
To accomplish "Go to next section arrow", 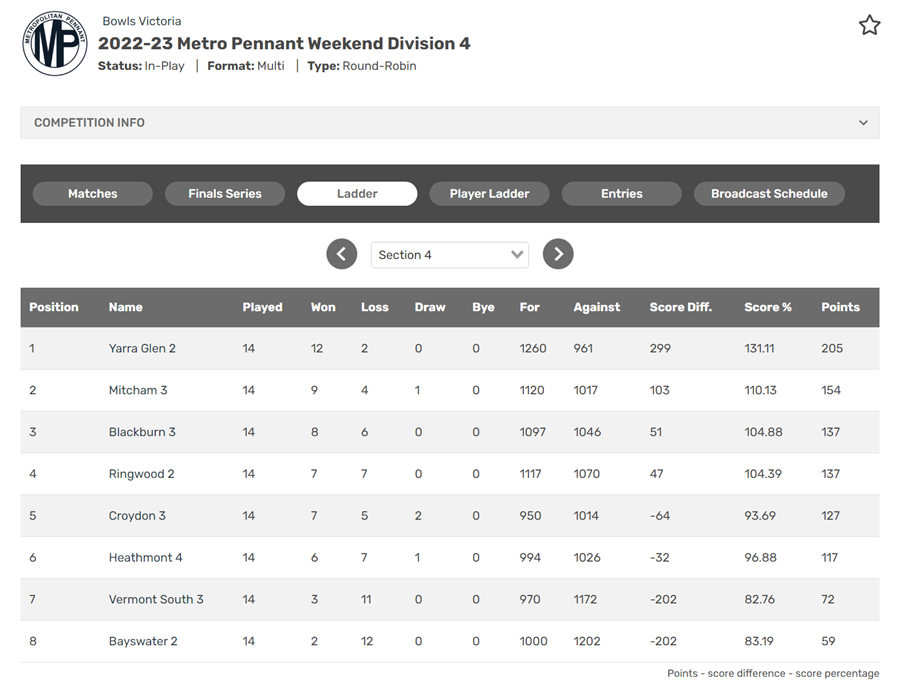I will [558, 254].
